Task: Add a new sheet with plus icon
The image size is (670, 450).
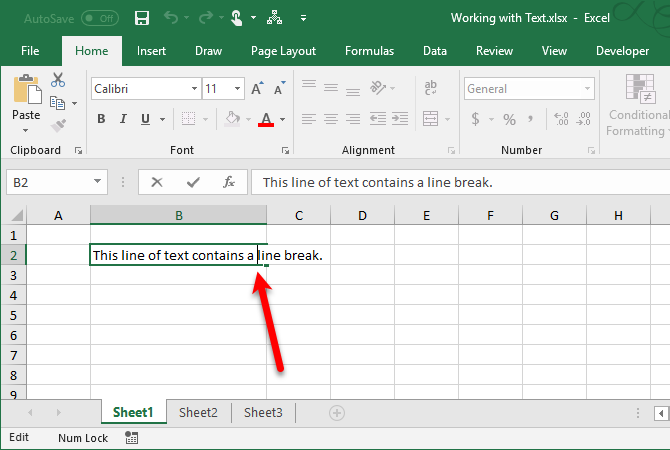Action: pyautogui.click(x=337, y=413)
